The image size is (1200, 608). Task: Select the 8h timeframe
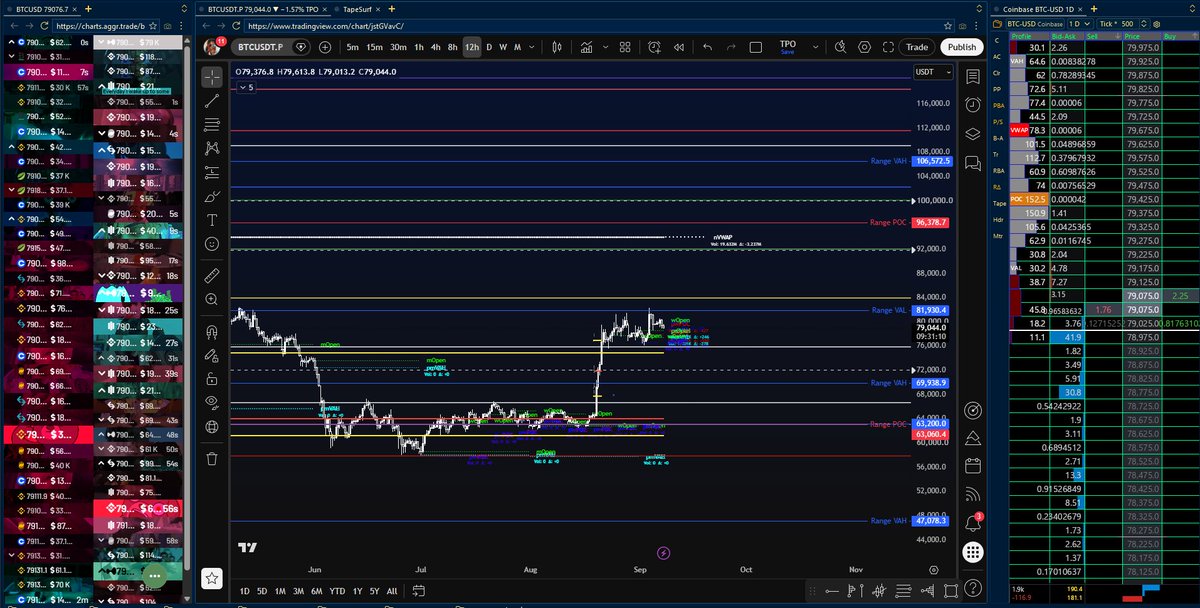click(x=452, y=47)
